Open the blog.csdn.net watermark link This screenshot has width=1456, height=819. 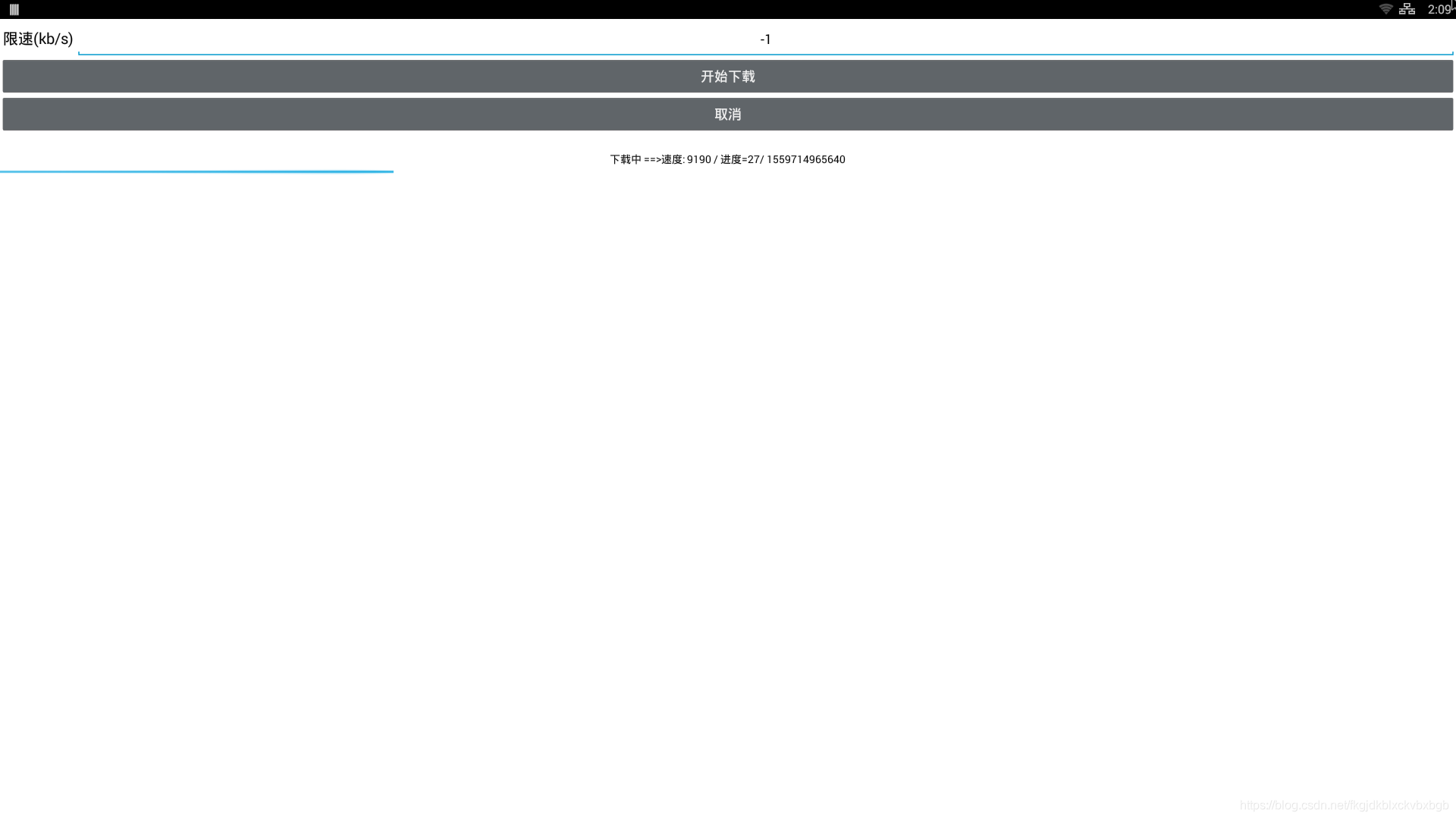coord(1344,805)
